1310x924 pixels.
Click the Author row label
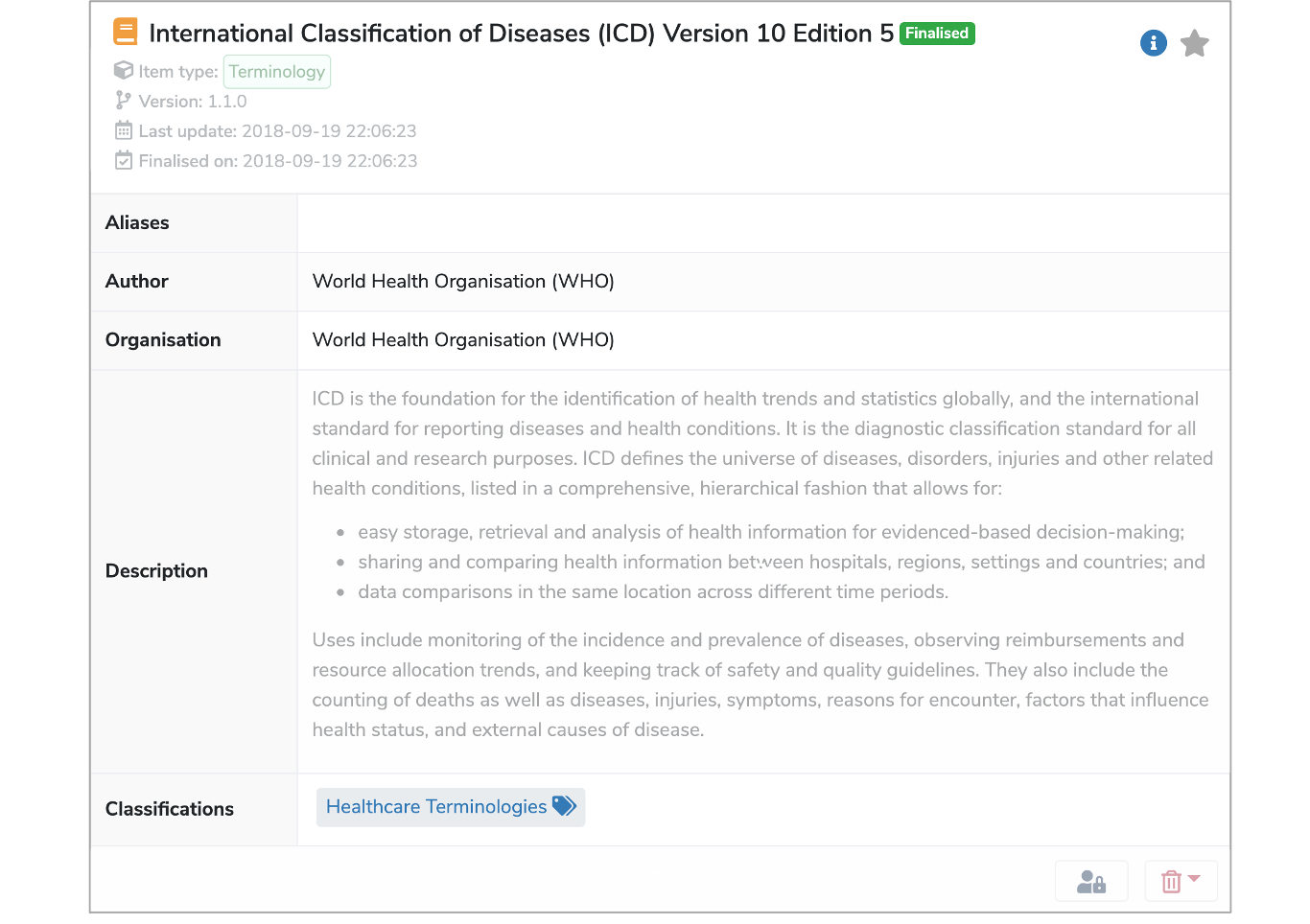[137, 282]
